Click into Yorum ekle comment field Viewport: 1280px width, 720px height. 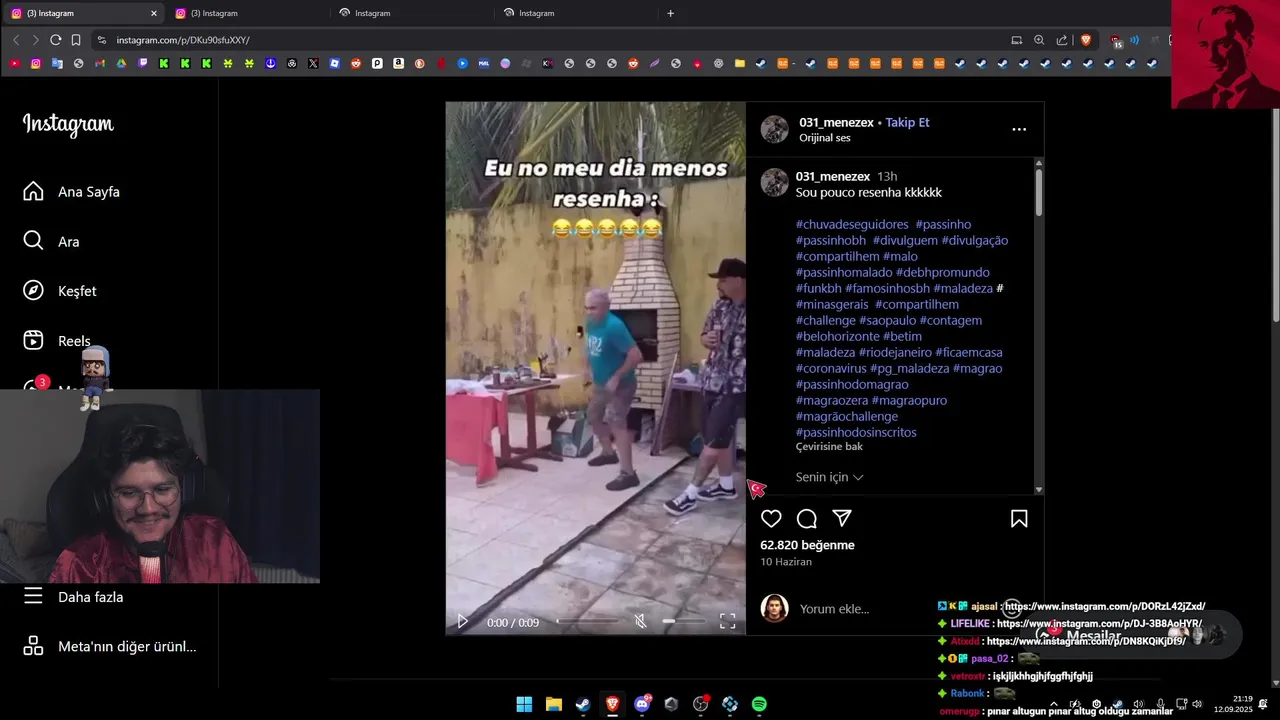pyautogui.click(x=835, y=609)
